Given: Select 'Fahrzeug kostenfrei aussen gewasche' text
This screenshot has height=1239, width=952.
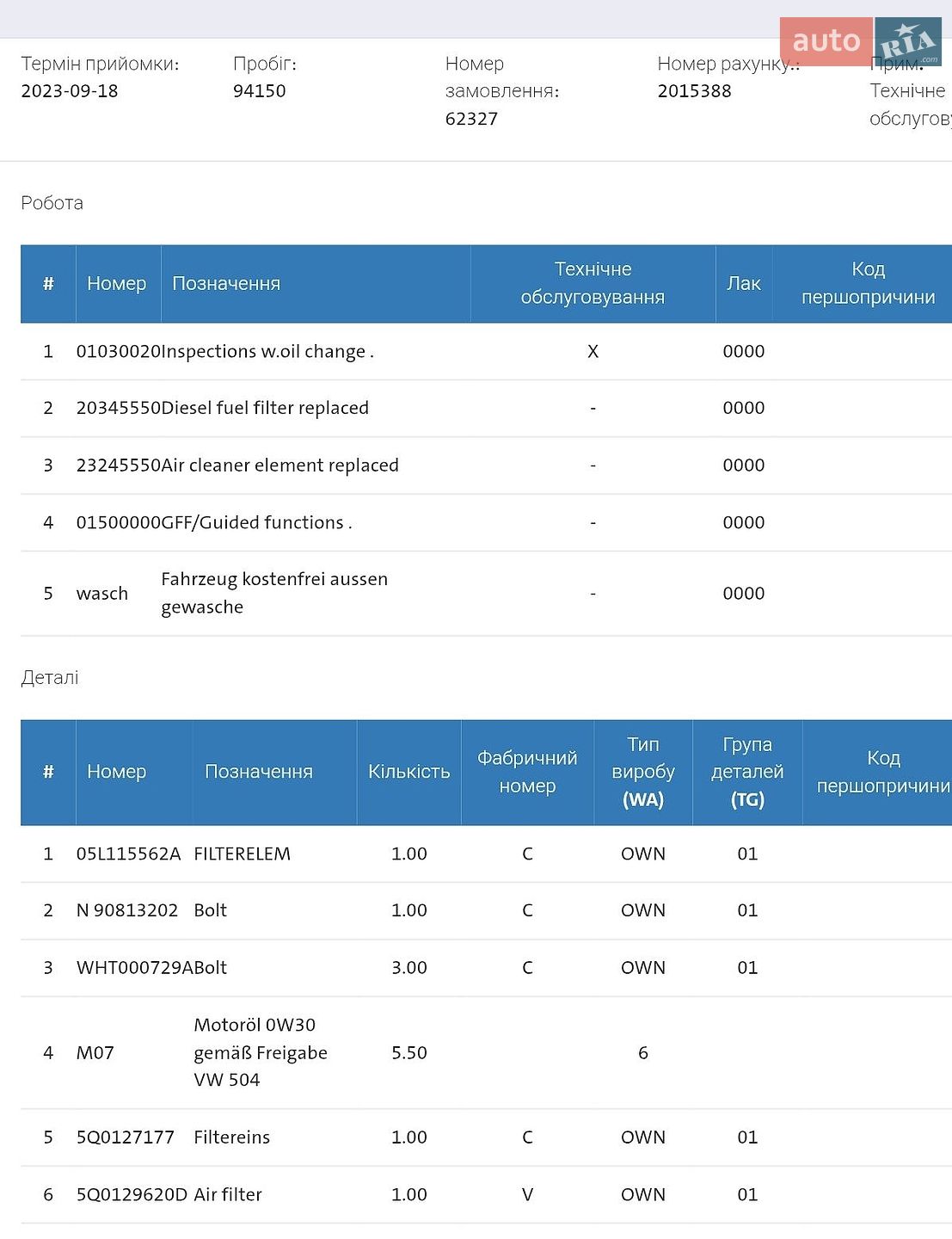Looking at the screenshot, I should [274, 593].
